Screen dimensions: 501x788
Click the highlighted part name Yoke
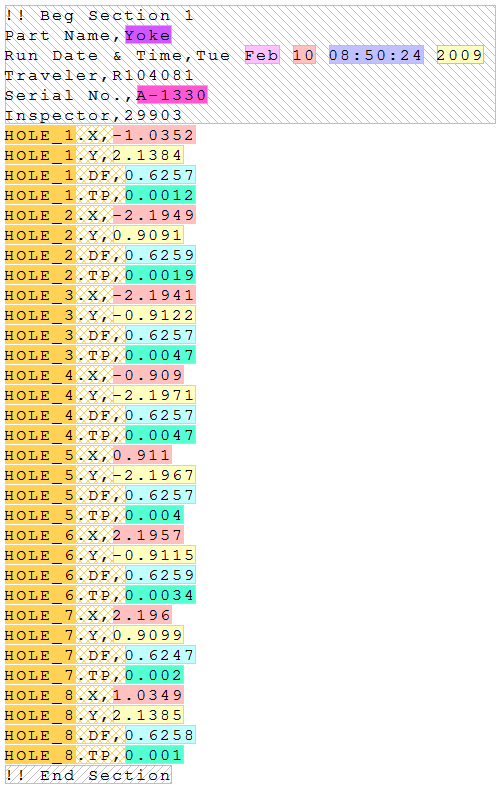148,35
